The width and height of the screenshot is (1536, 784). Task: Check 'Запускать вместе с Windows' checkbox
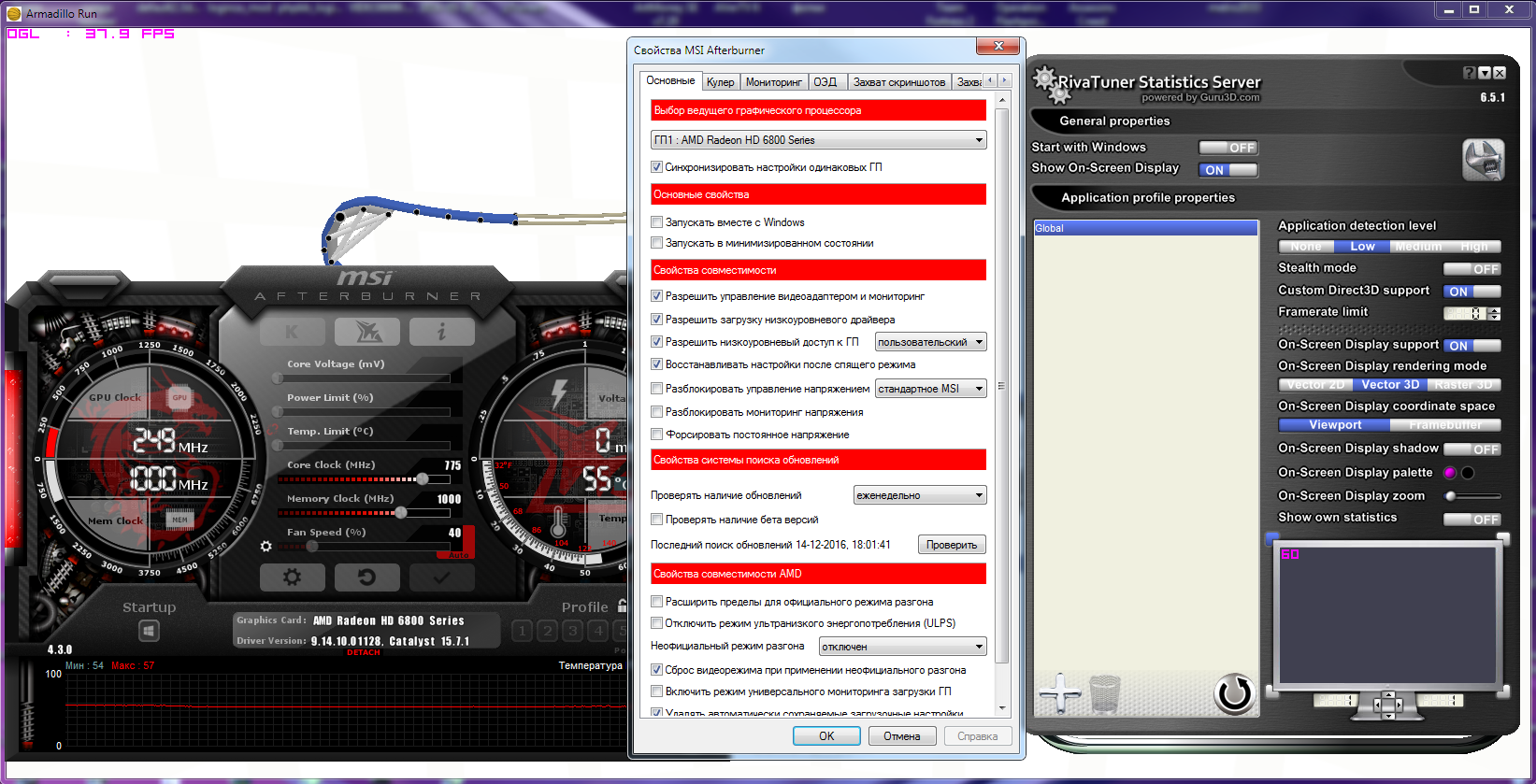[x=657, y=222]
